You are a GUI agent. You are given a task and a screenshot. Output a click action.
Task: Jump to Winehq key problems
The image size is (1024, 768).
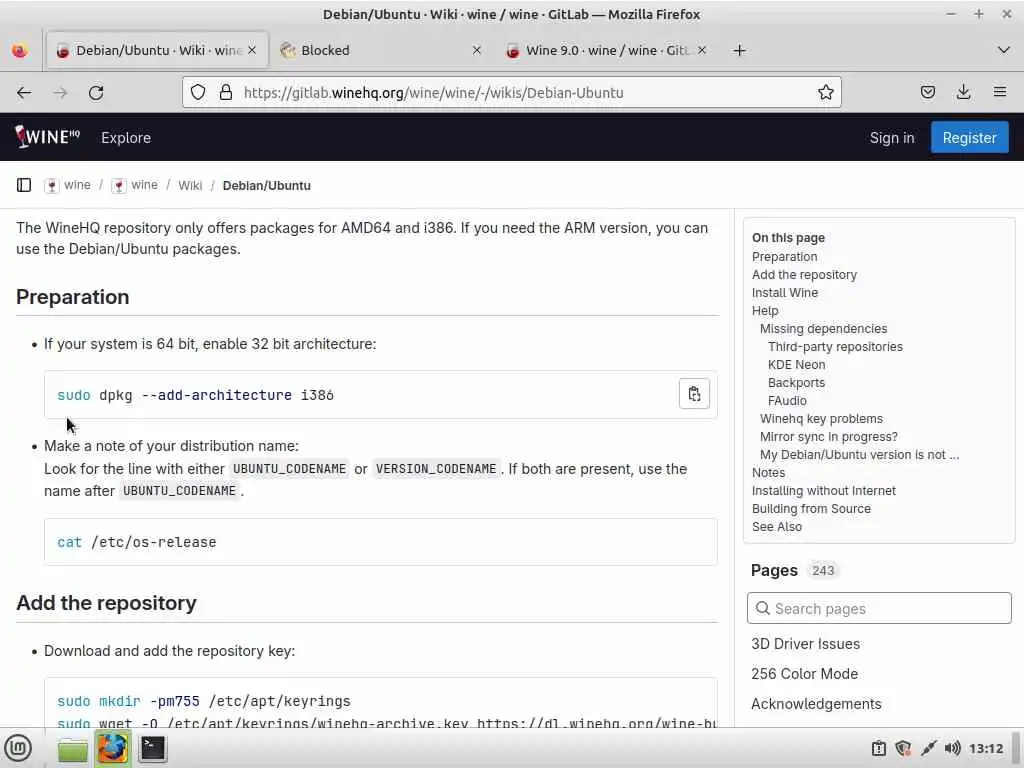pyautogui.click(x=821, y=419)
